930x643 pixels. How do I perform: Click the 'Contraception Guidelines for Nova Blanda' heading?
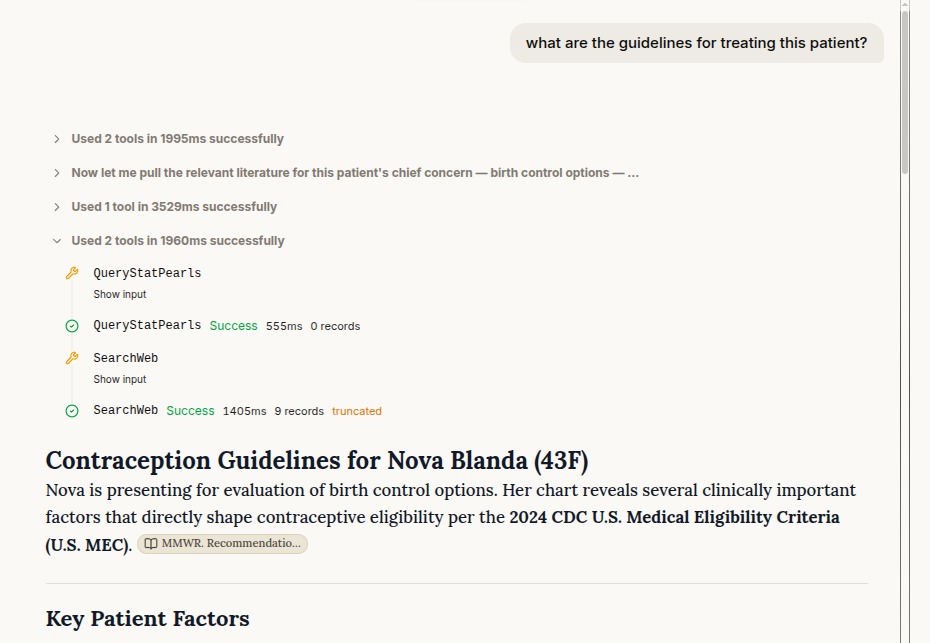[317, 460]
